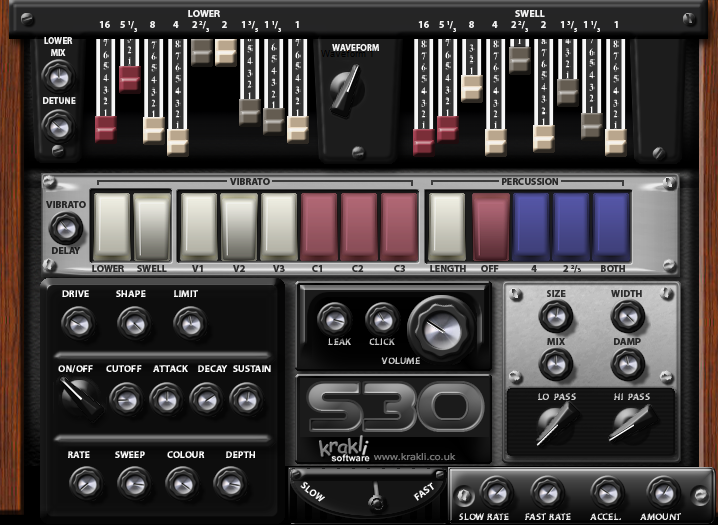
Task: Click the filter Cutoff knob
Action: tap(124, 399)
